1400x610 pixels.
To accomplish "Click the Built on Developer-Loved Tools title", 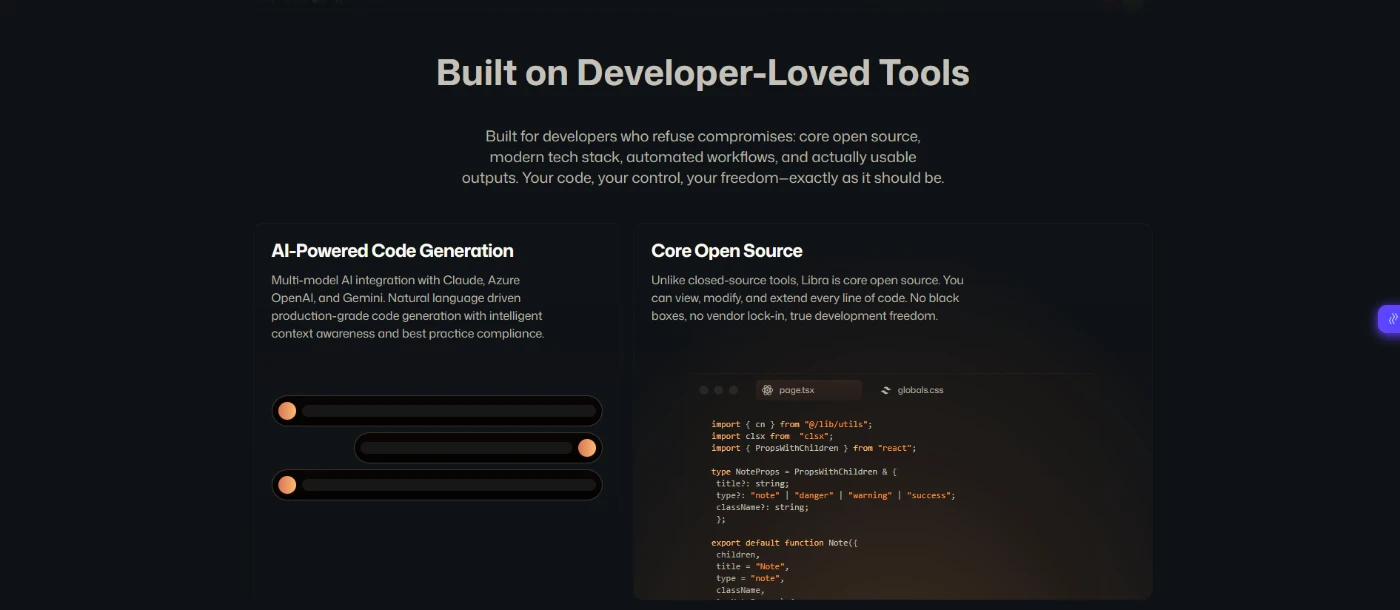I will coord(702,73).
